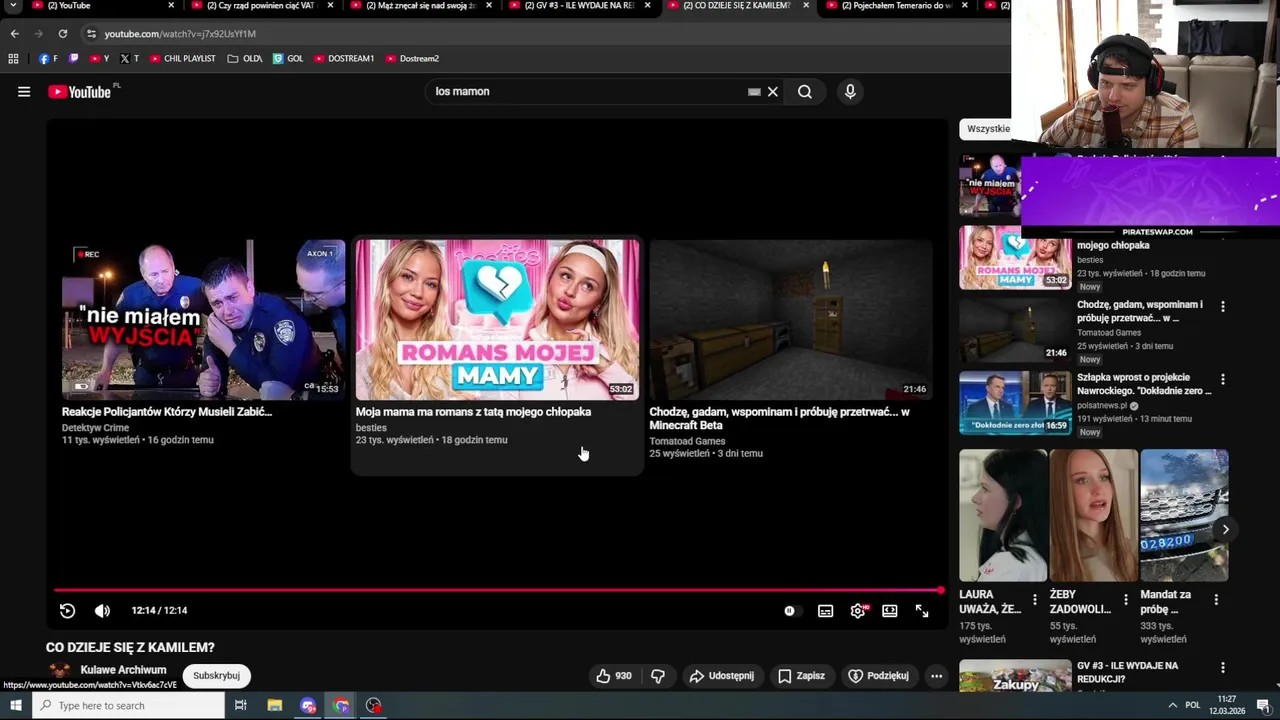1280x720 pixels.
Task: Play endscreen Minecraft Beta thumbnail
Action: [x=790, y=320]
